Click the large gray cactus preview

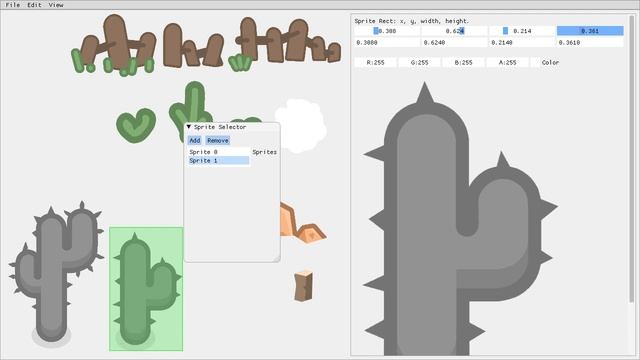point(460,218)
